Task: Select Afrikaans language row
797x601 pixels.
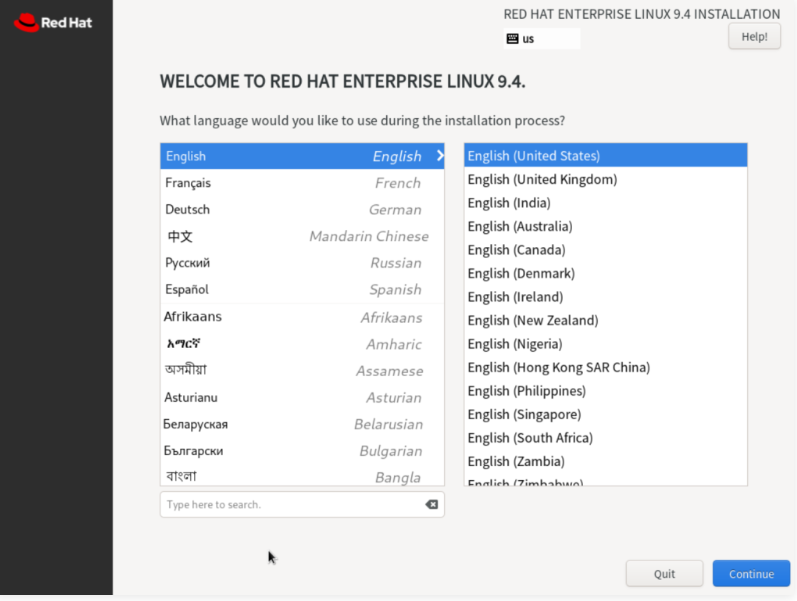Action: (x=302, y=317)
